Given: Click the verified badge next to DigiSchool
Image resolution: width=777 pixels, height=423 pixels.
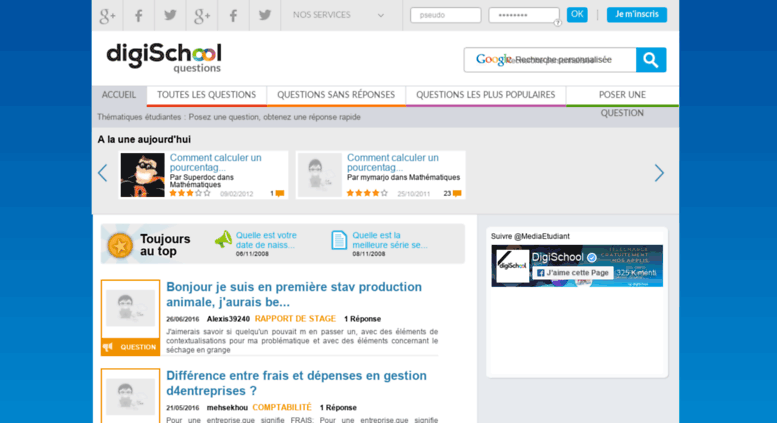Looking at the screenshot, I should coord(592,258).
